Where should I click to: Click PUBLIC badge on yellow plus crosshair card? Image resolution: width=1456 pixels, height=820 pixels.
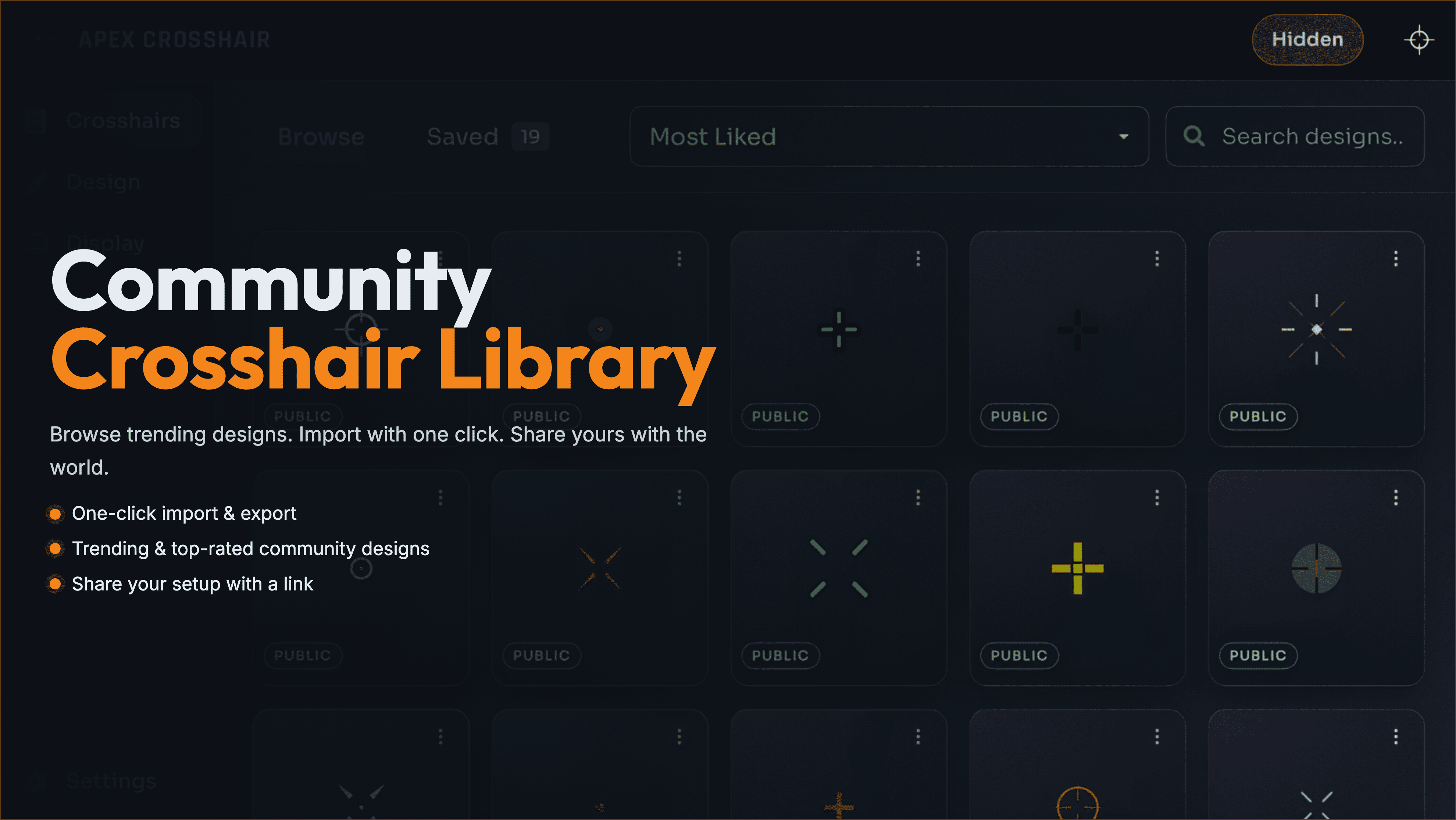(1018, 656)
